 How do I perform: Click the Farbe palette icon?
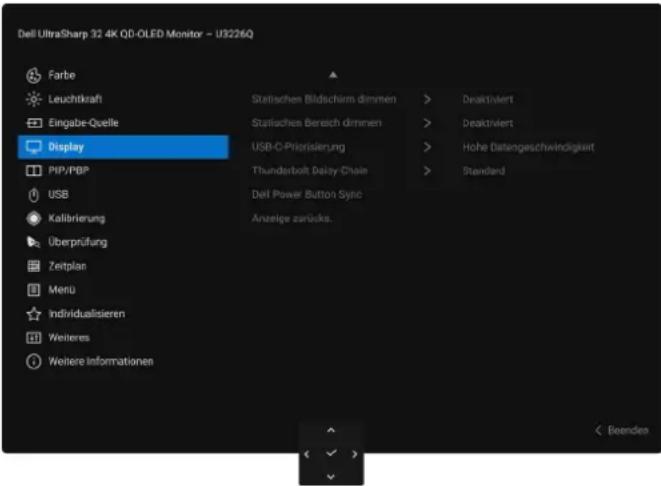click(34, 75)
